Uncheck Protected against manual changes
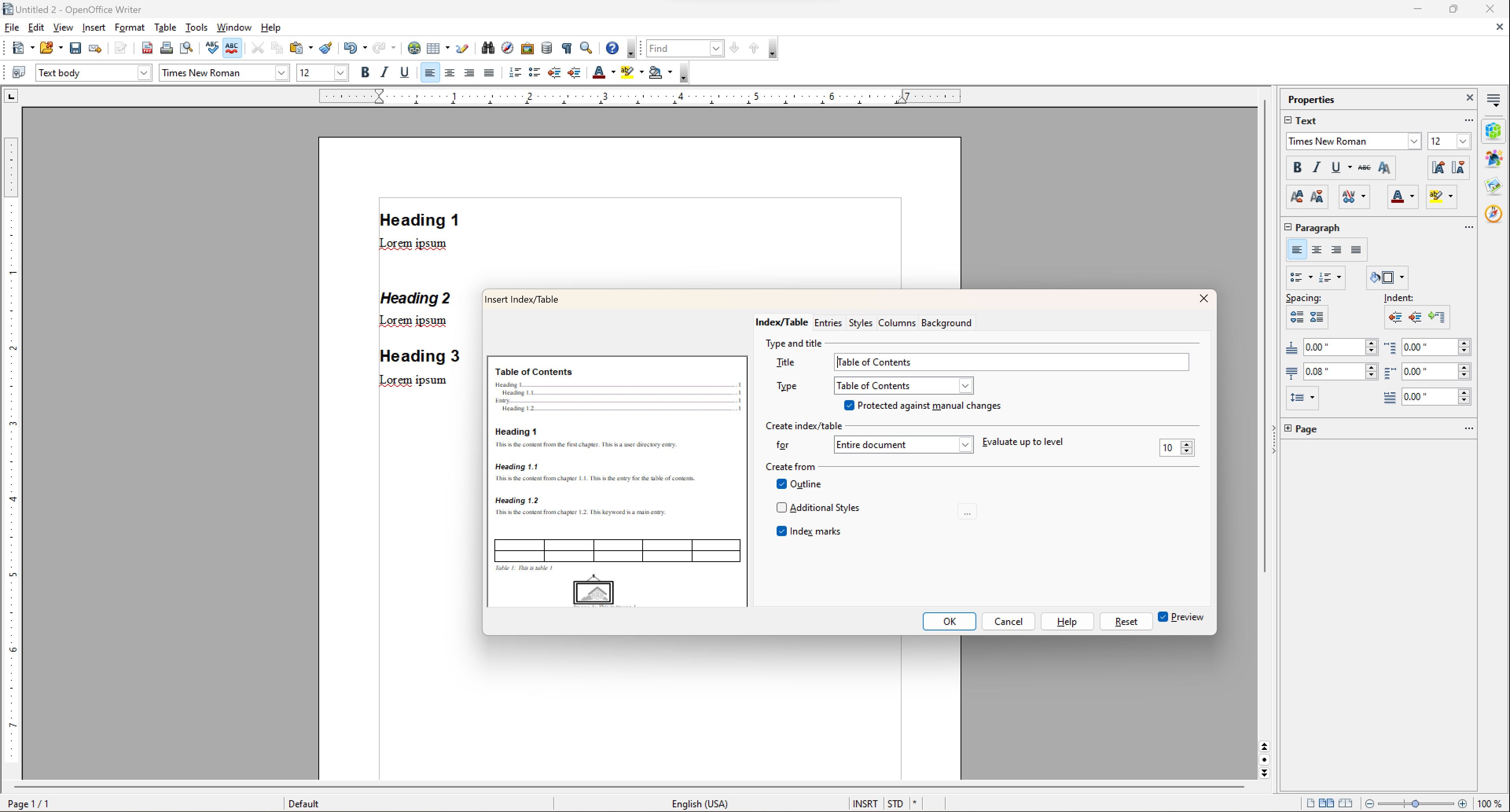The height and width of the screenshot is (812, 1510). coord(849,405)
